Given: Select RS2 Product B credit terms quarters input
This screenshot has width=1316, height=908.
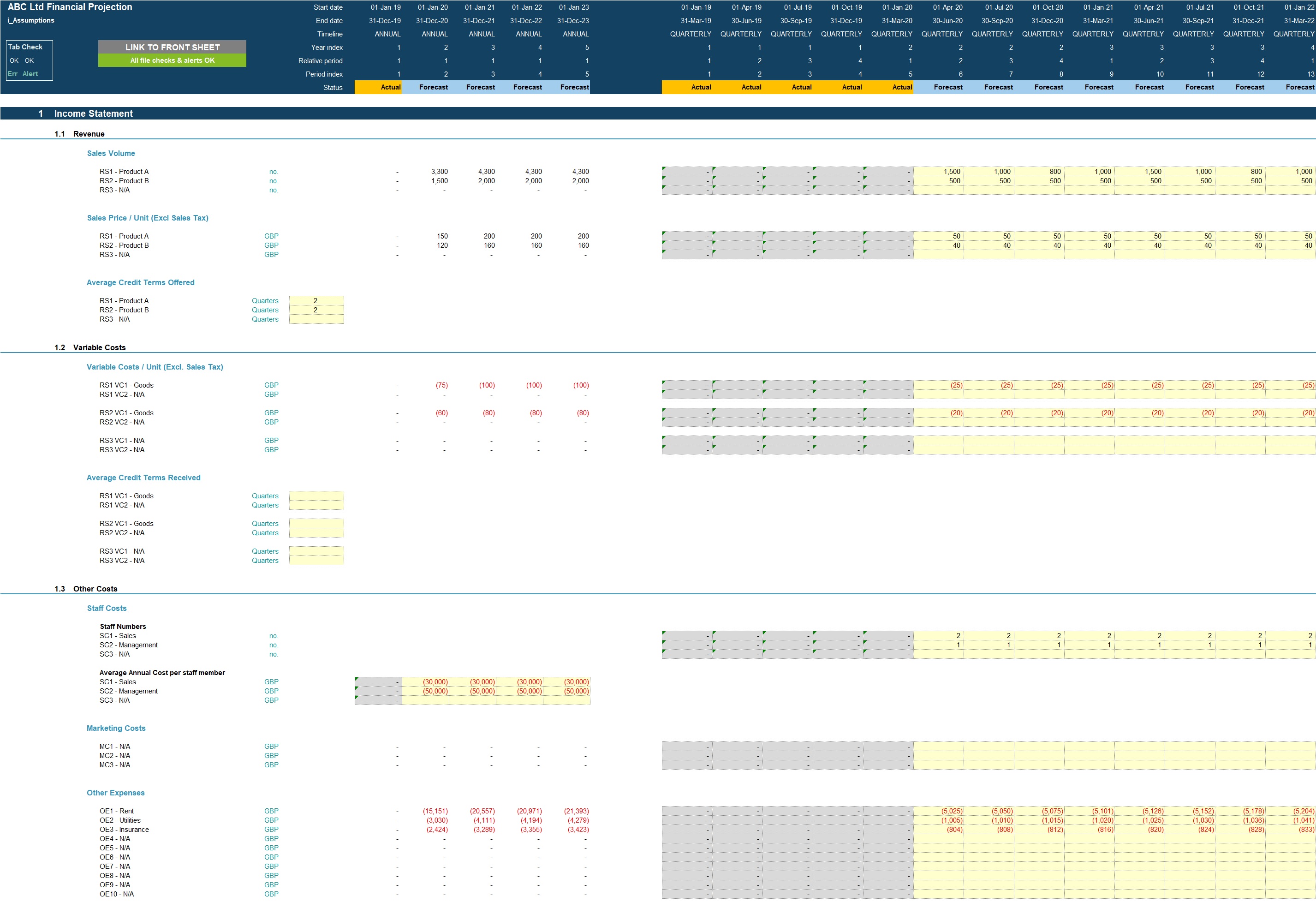Looking at the screenshot, I should (x=316, y=310).
